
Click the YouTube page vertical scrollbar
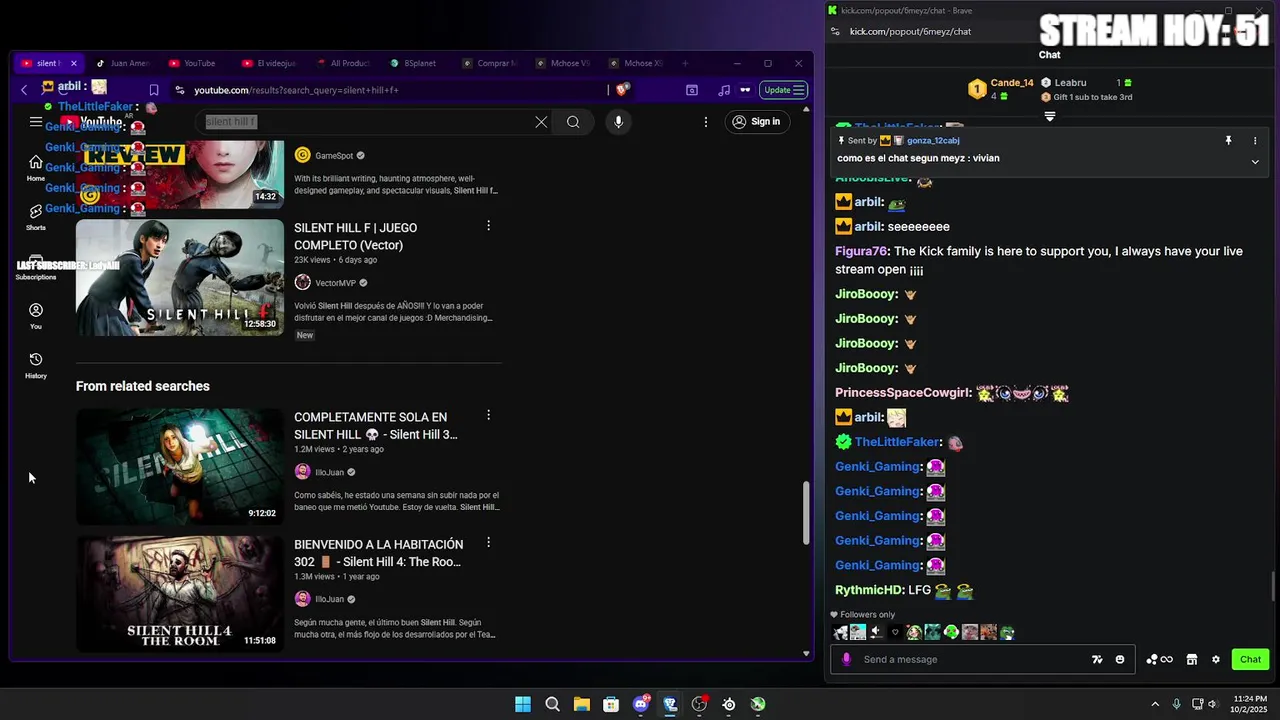coord(806,514)
